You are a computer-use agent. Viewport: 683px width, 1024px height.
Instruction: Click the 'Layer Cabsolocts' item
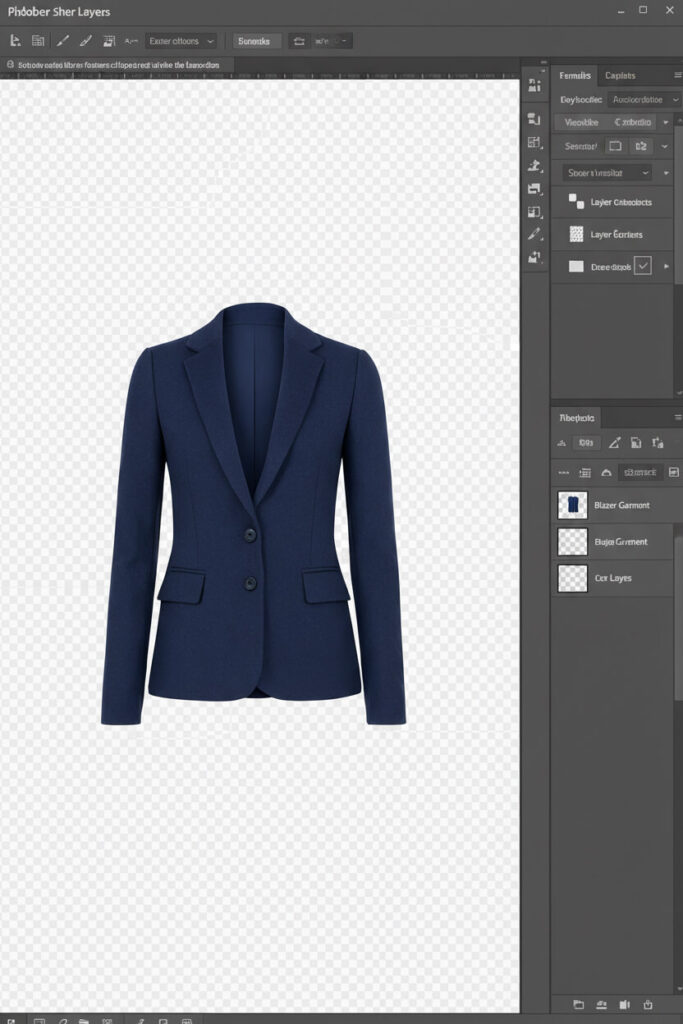coord(620,202)
